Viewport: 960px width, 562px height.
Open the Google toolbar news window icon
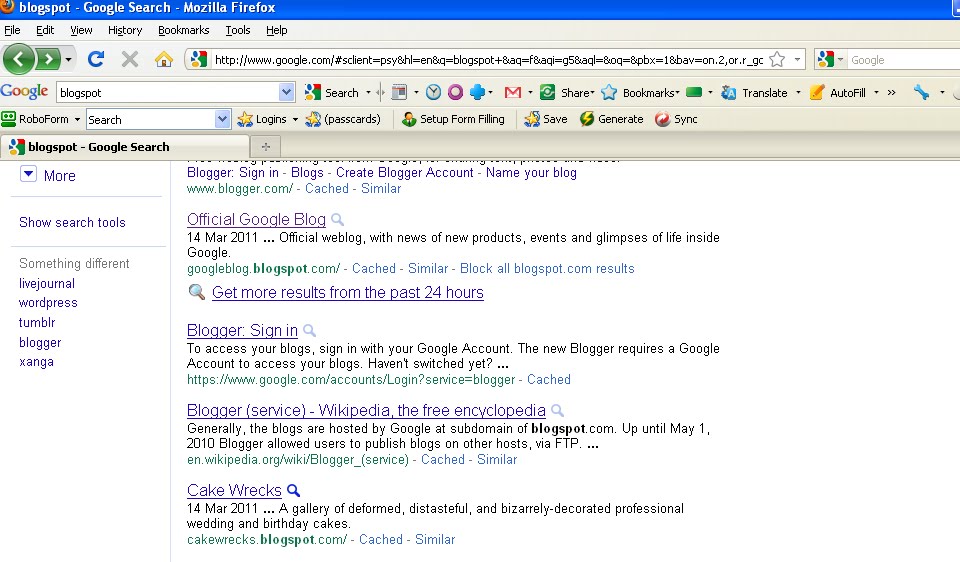(399, 92)
